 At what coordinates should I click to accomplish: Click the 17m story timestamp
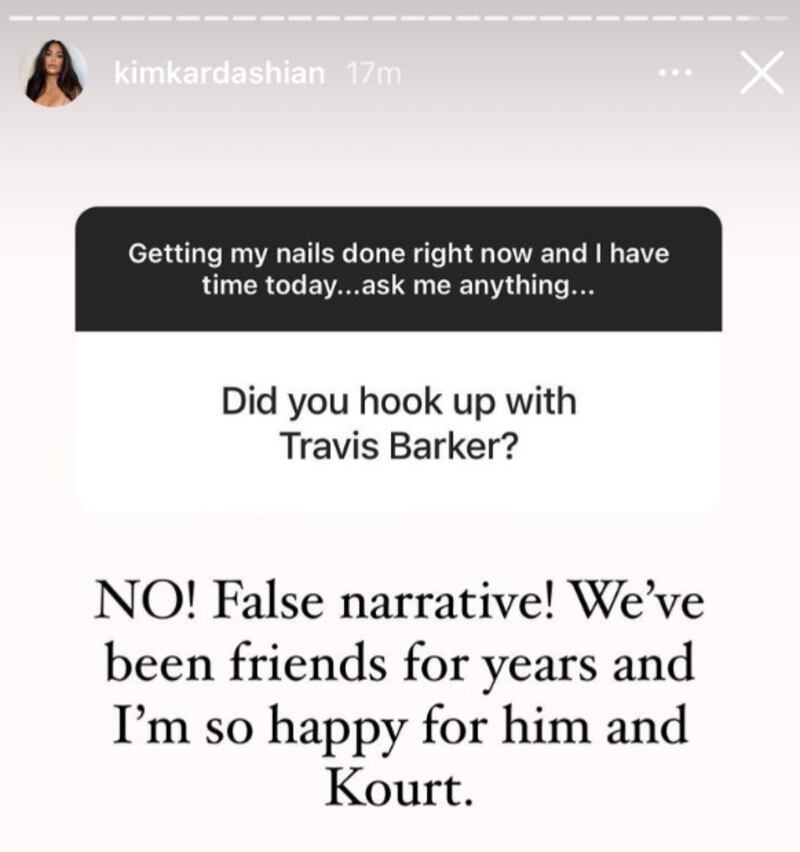373,74
